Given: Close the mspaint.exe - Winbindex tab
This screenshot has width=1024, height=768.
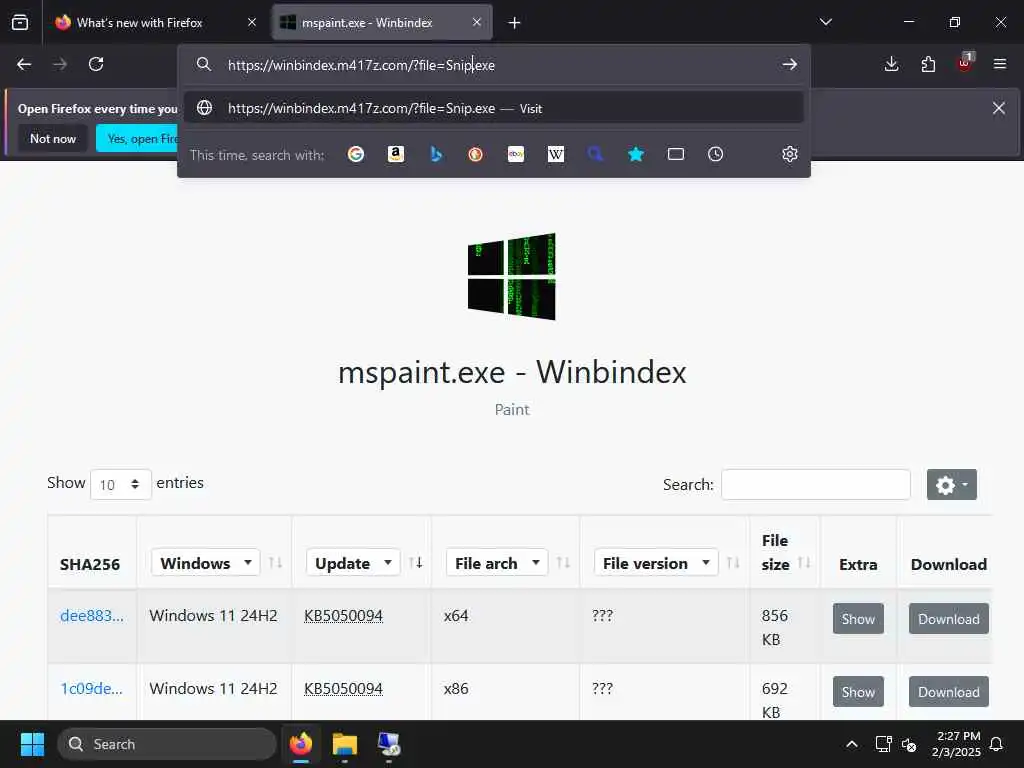Looking at the screenshot, I should pyautogui.click(x=477, y=22).
